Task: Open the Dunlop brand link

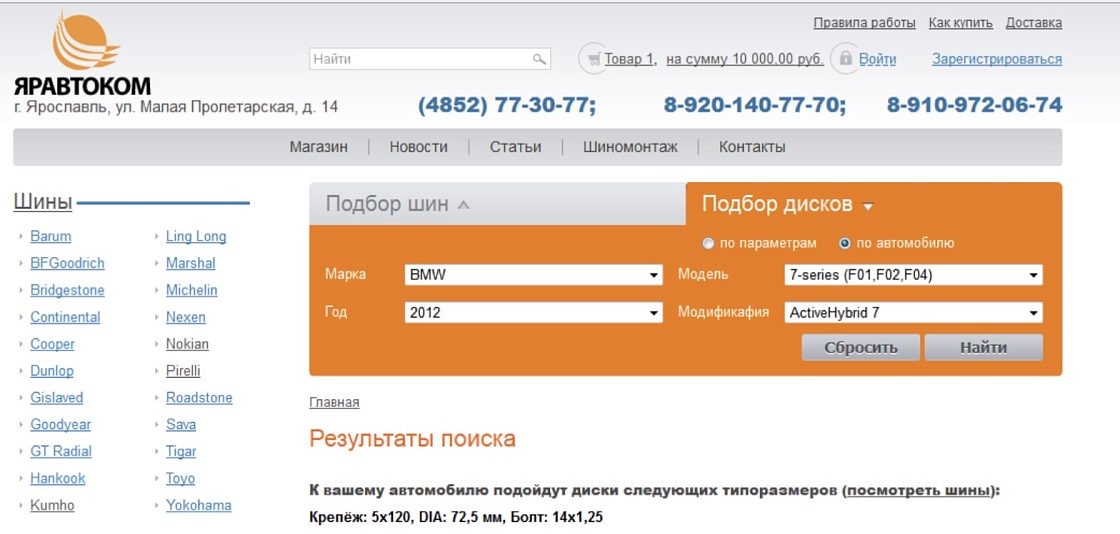Action: tap(51, 371)
